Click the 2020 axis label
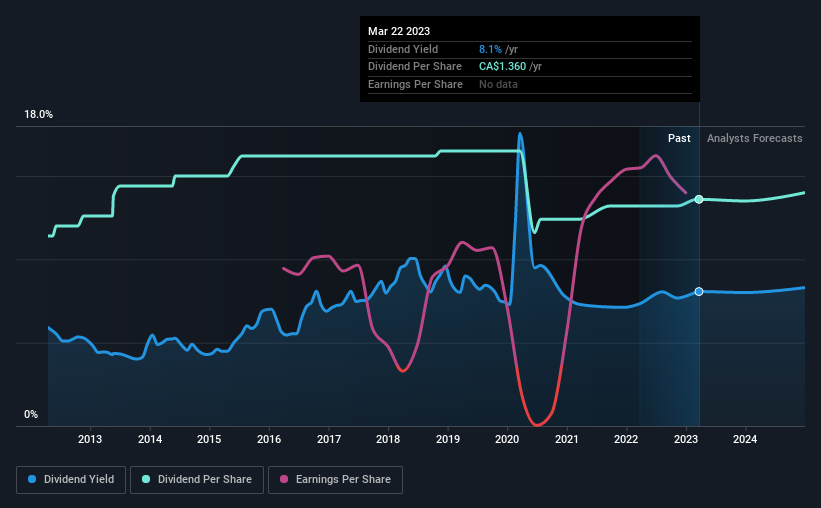Viewport: 821px width, 508px height. click(x=507, y=439)
